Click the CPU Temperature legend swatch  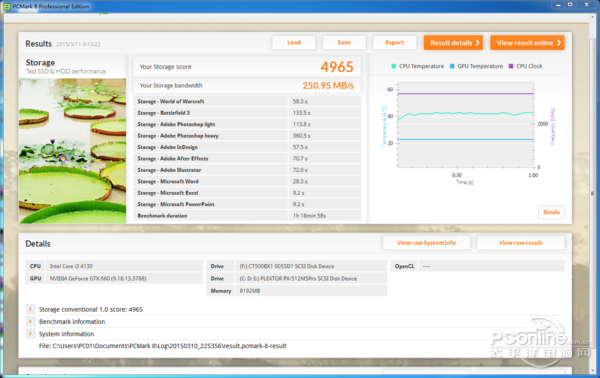click(x=394, y=66)
